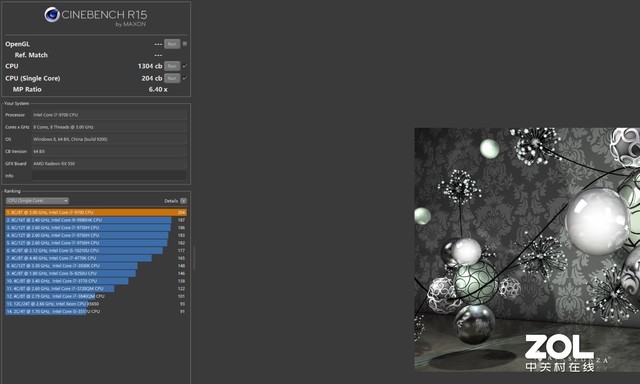Toggle the CPU (Single Core) test checkmark
Screen dimensions: 640x384
(x=185, y=78)
